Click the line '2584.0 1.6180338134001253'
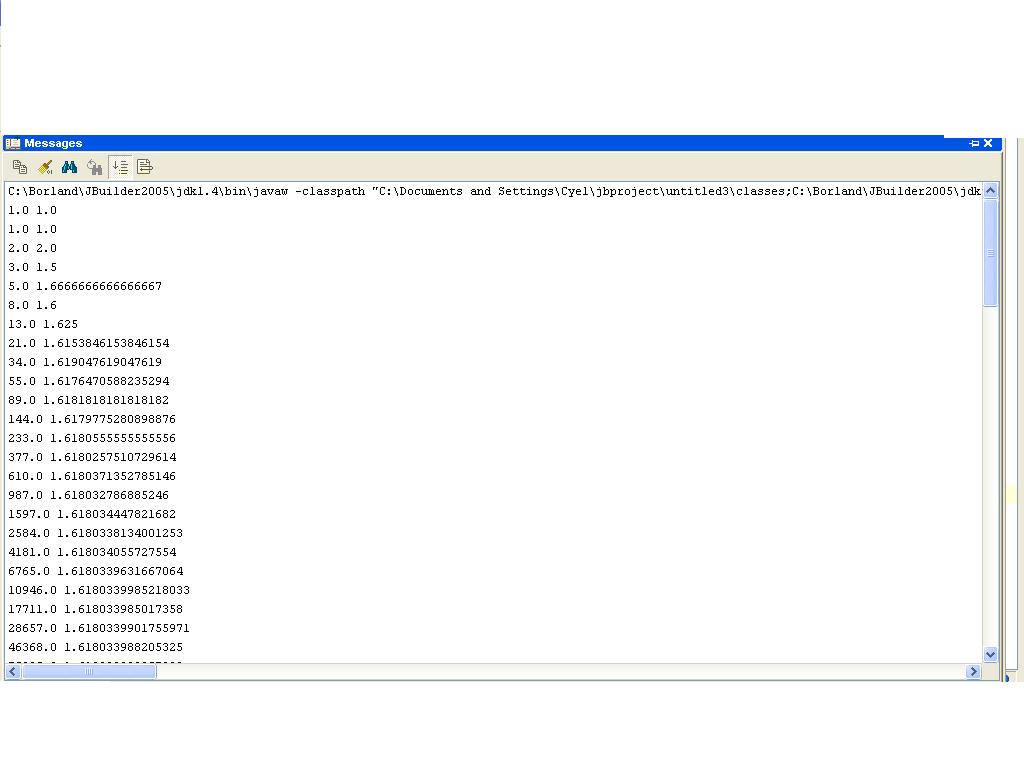This screenshot has width=1024, height=768. pyautogui.click(x=95, y=533)
